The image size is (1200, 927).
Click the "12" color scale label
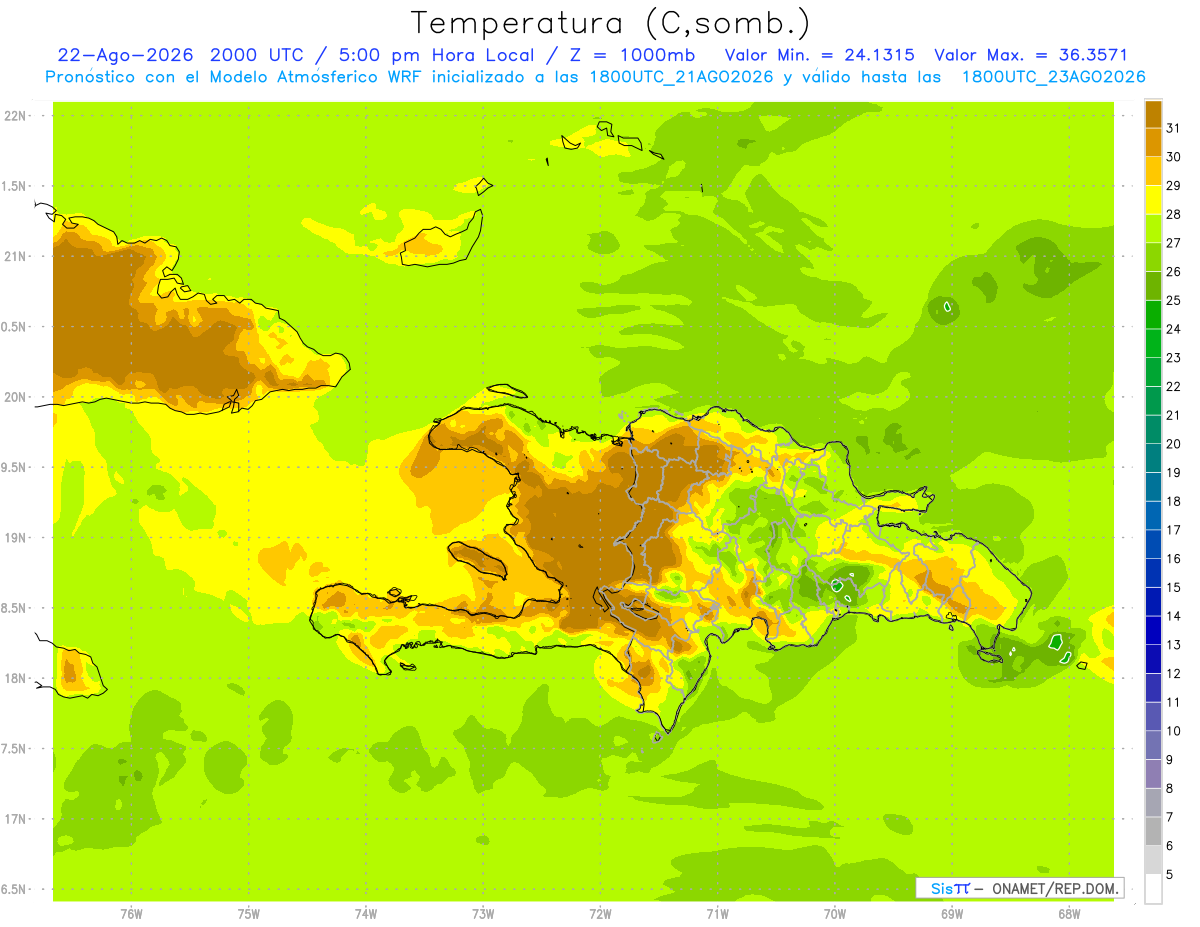coord(1174,673)
